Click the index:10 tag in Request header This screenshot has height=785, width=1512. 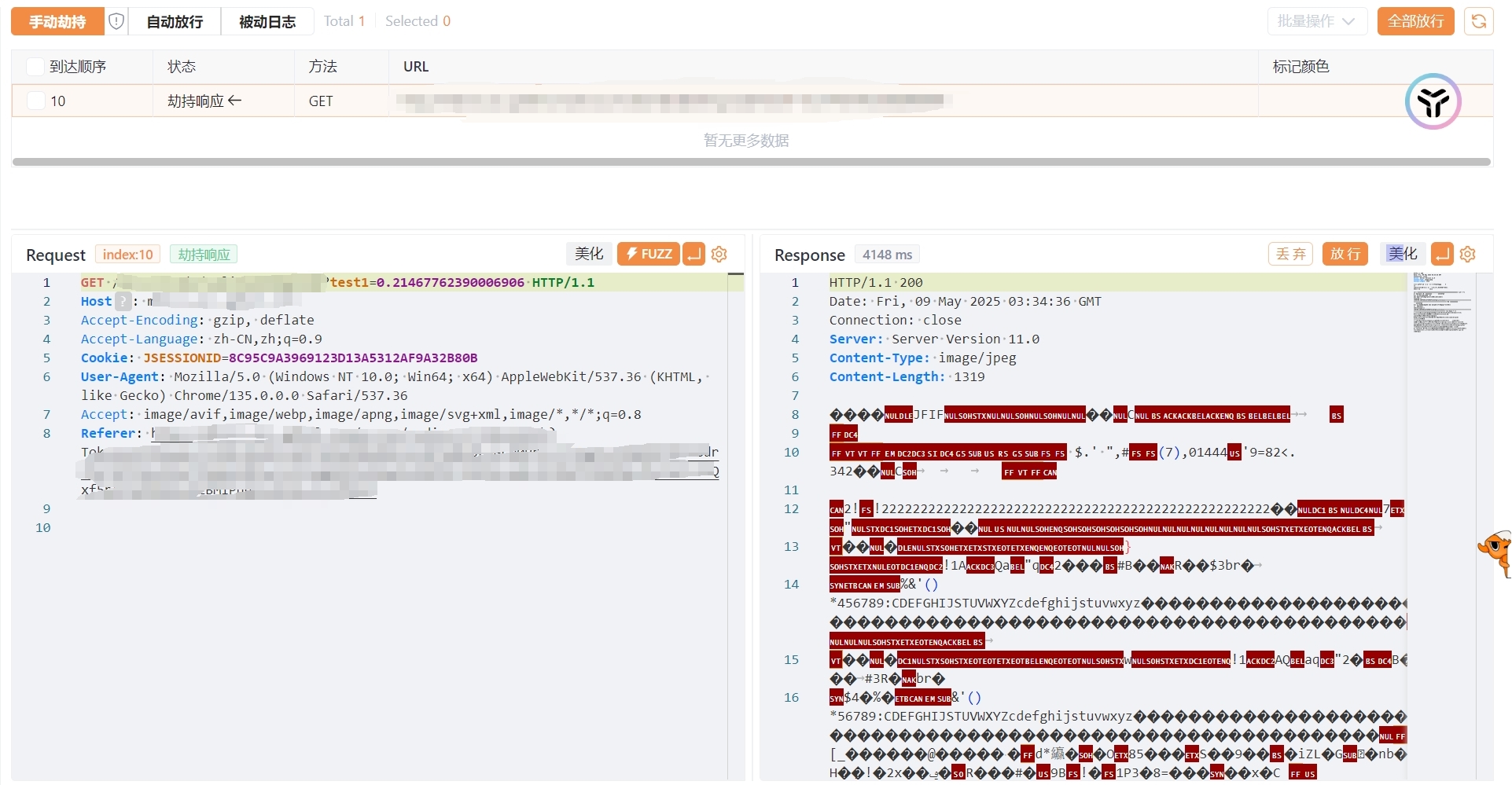pos(127,255)
